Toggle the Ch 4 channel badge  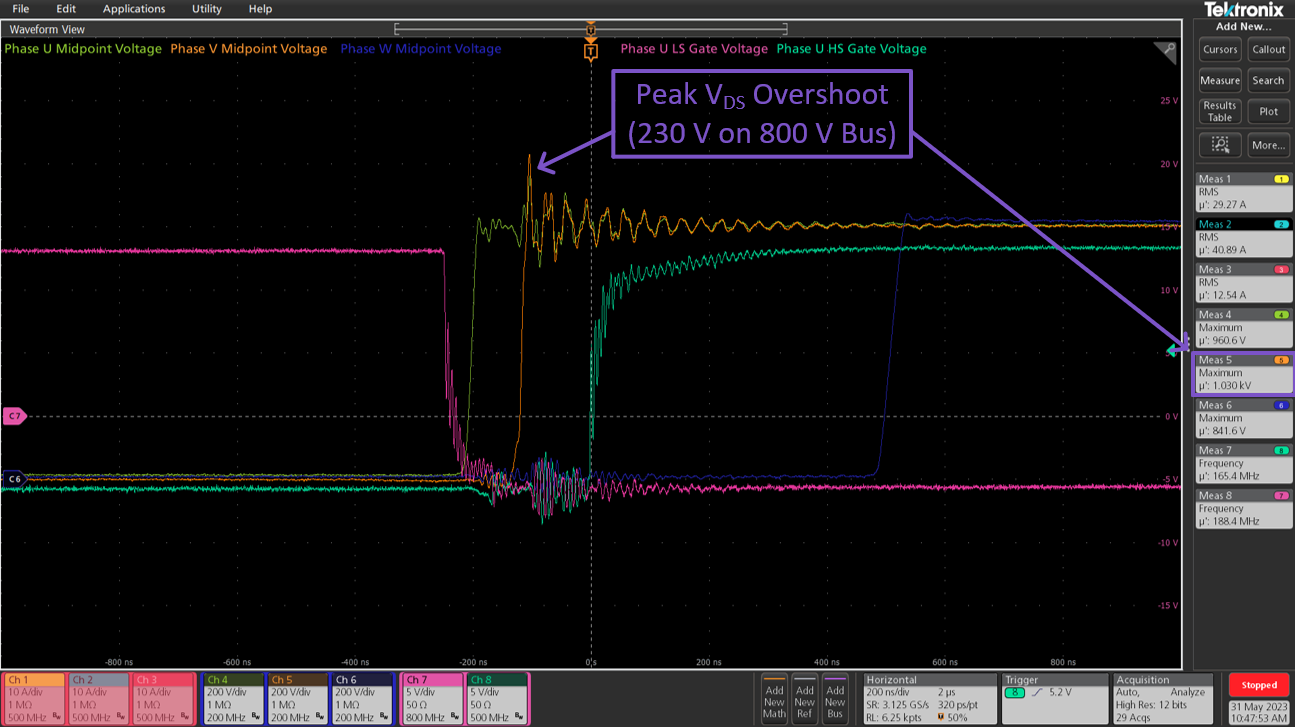coord(233,698)
